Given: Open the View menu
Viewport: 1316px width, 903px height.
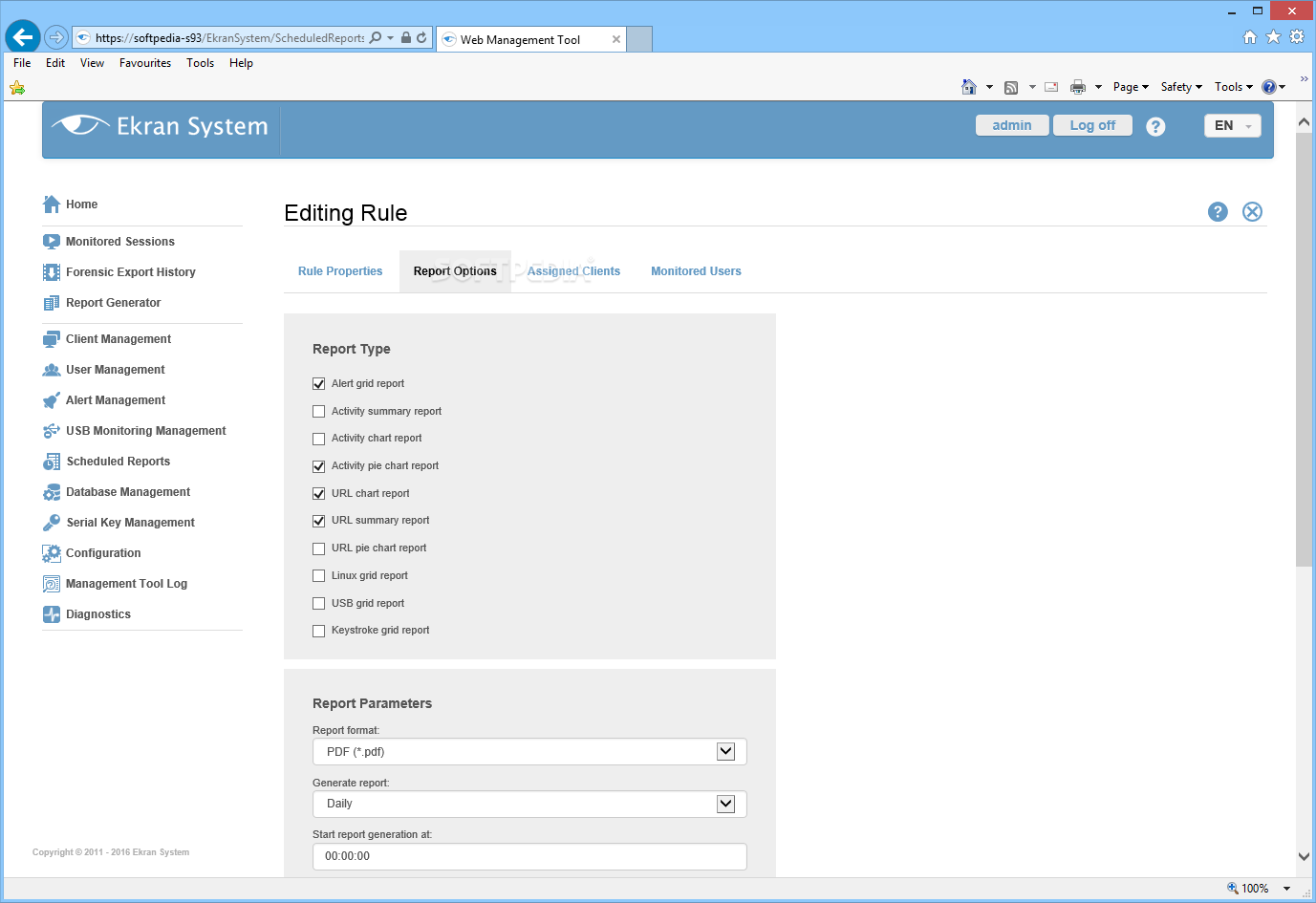Looking at the screenshot, I should (93, 63).
